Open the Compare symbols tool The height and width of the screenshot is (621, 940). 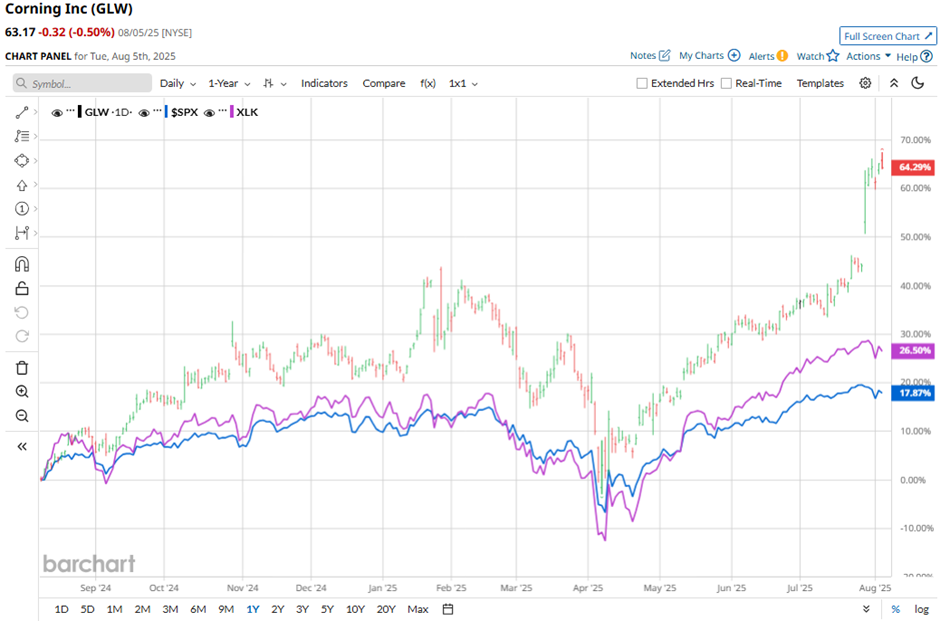pos(384,83)
